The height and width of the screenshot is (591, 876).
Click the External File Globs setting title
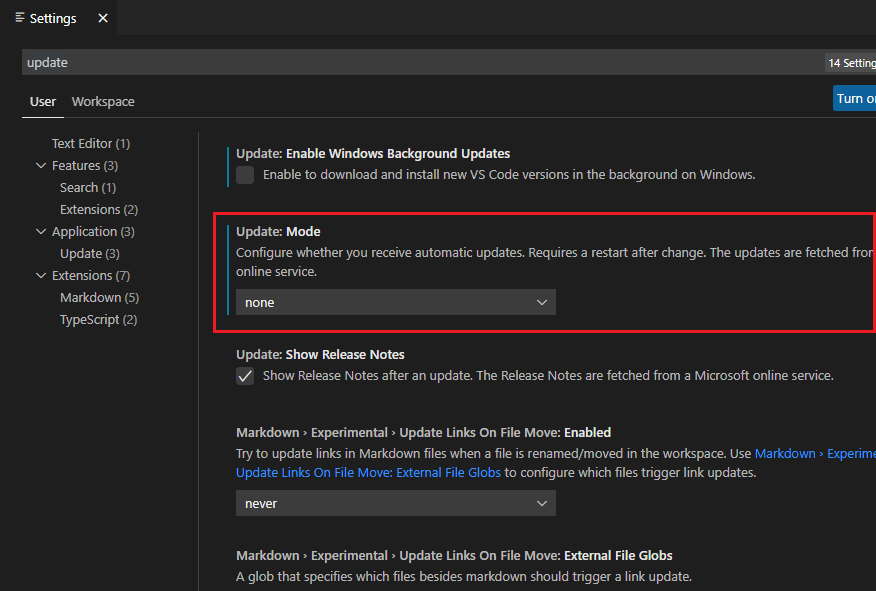pyautogui.click(x=454, y=555)
